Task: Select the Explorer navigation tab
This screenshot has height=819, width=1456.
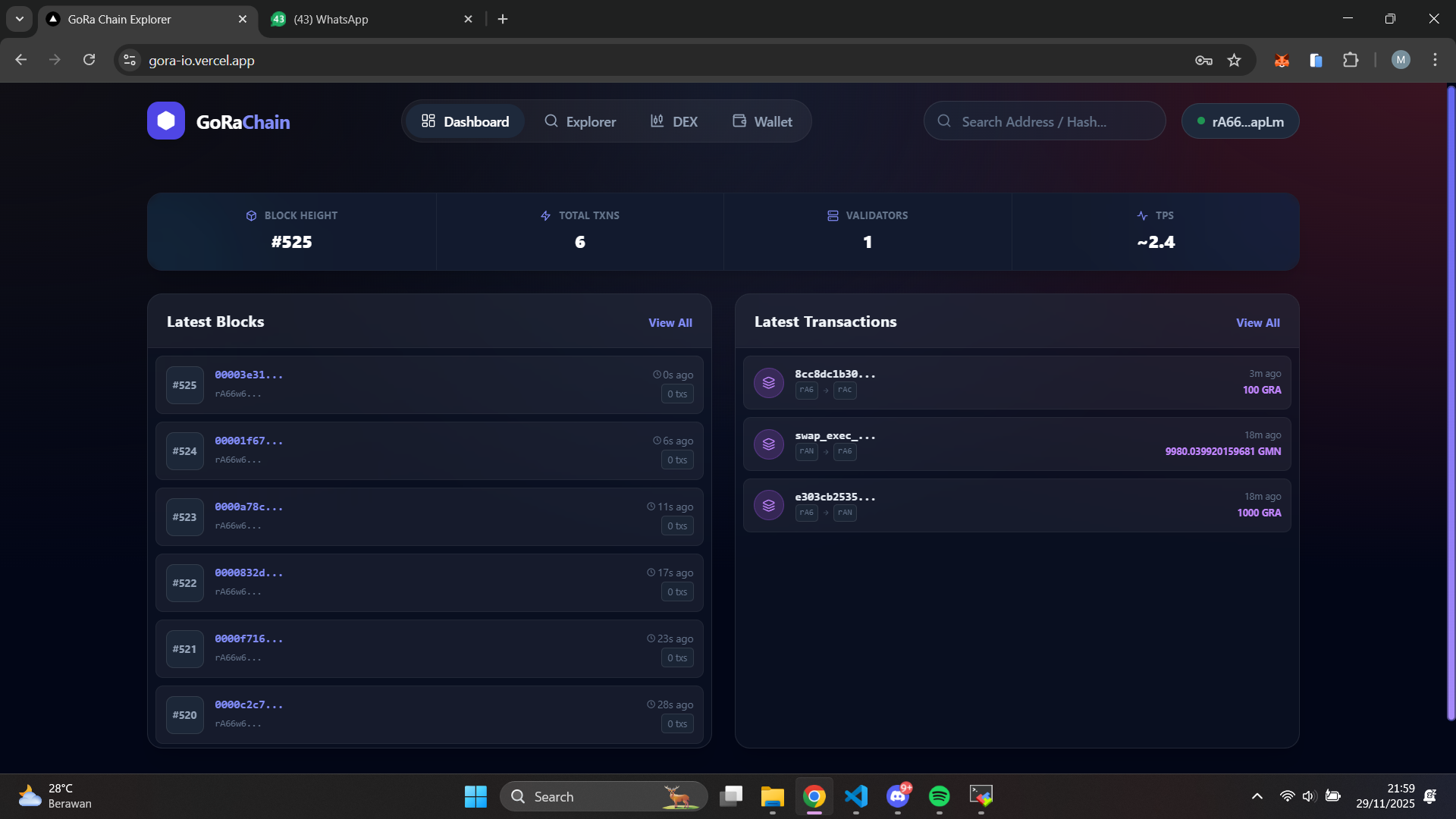Action: coord(580,121)
